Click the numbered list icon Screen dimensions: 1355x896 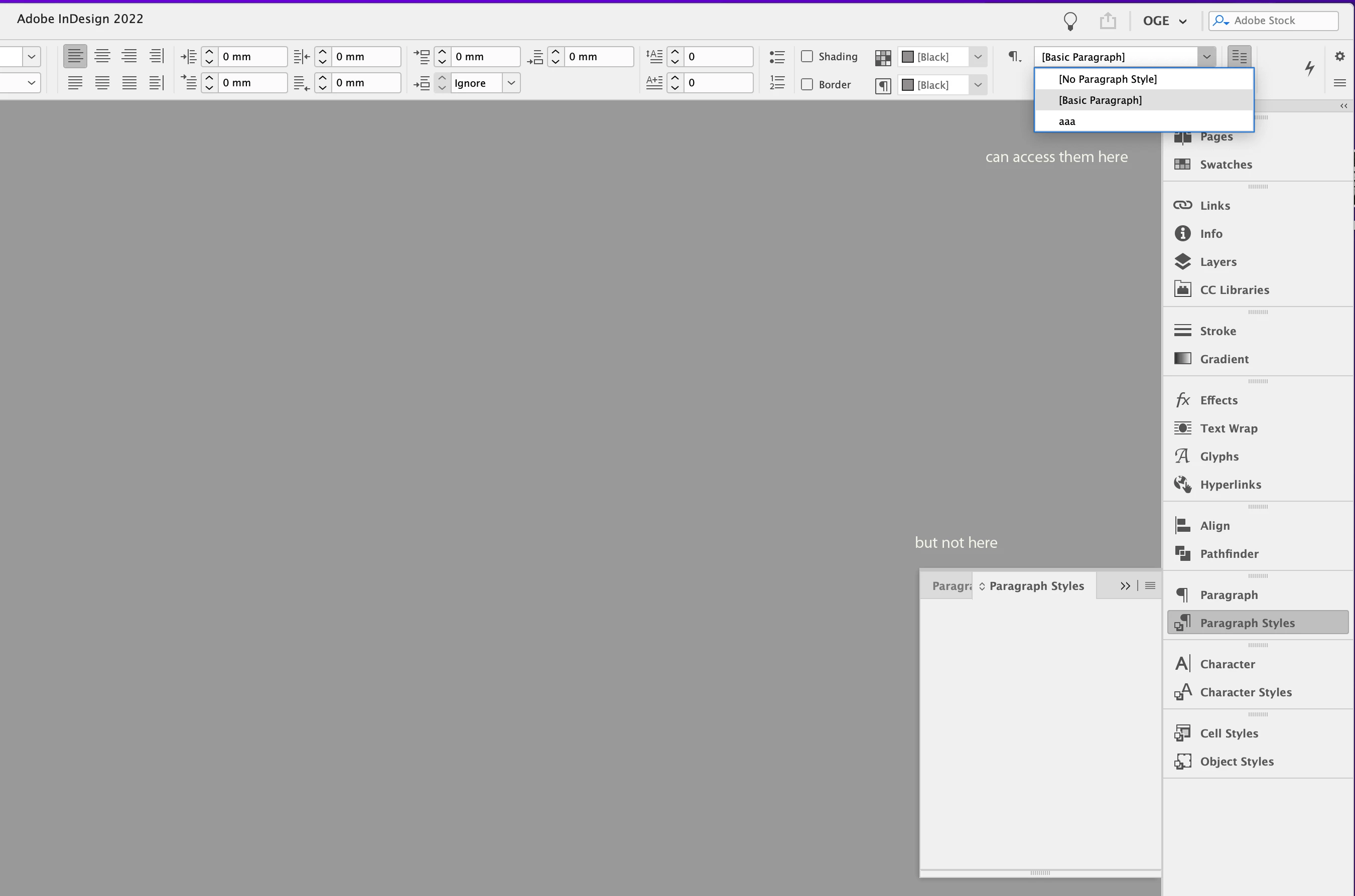click(777, 83)
